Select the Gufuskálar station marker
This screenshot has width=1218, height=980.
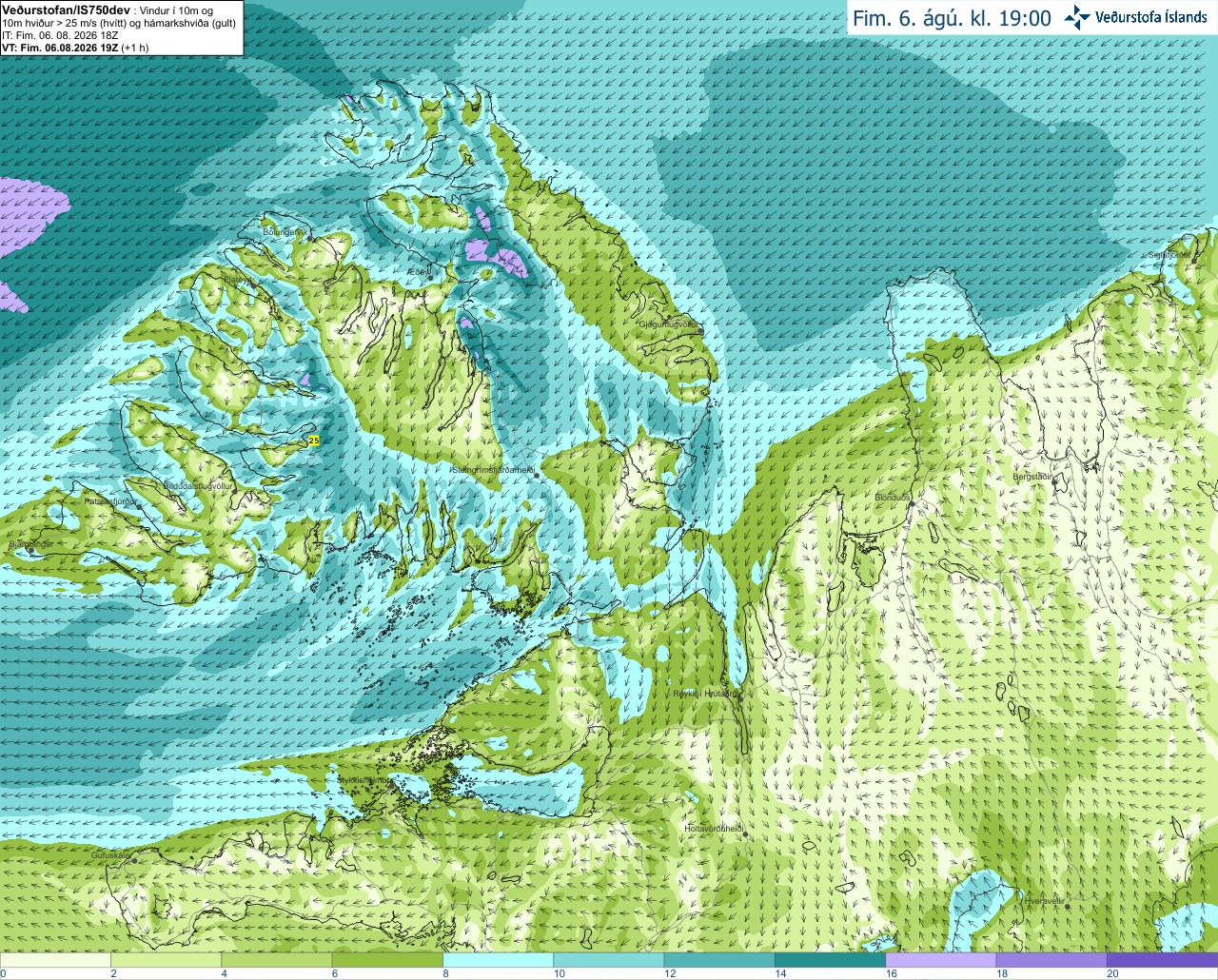[134, 860]
